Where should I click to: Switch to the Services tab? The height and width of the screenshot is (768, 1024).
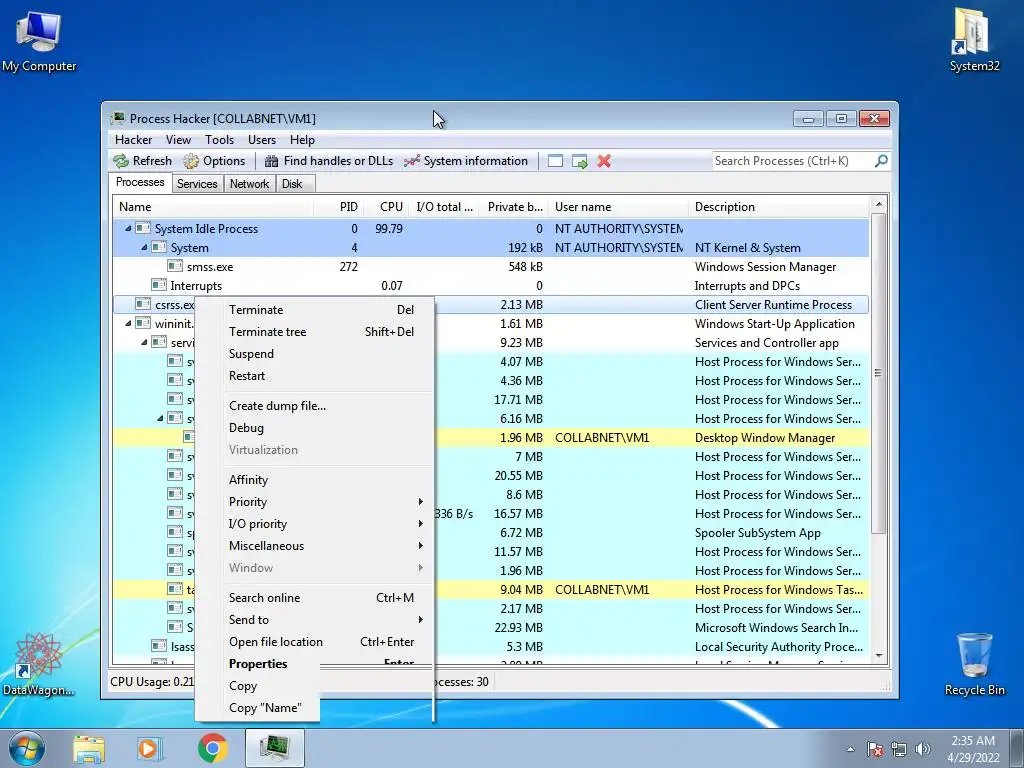pyautogui.click(x=197, y=184)
